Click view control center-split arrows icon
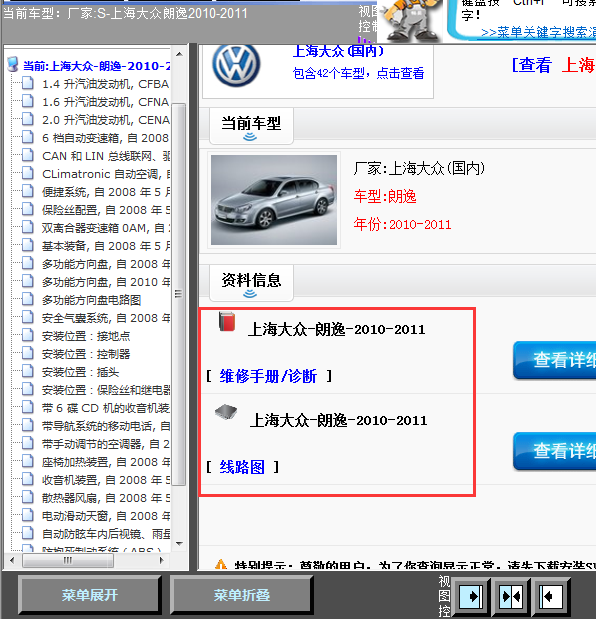The width and height of the screenshot is (596, 619). (511, 596)
